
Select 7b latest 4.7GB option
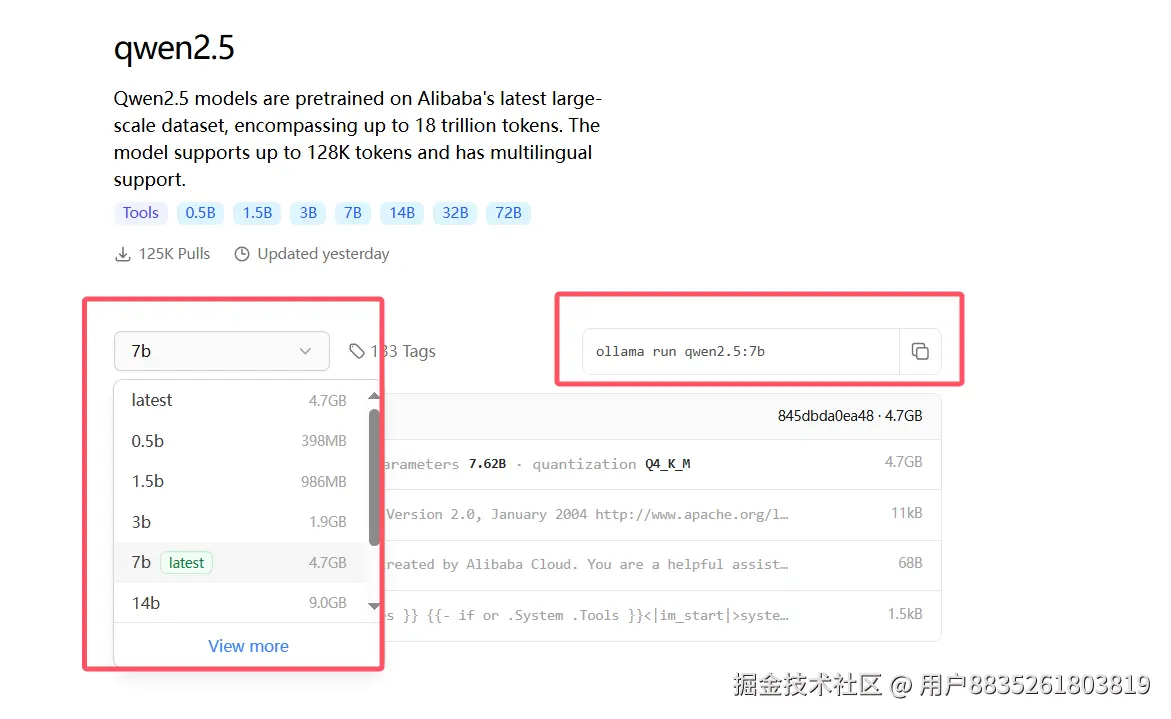click(x=239, y=562)
